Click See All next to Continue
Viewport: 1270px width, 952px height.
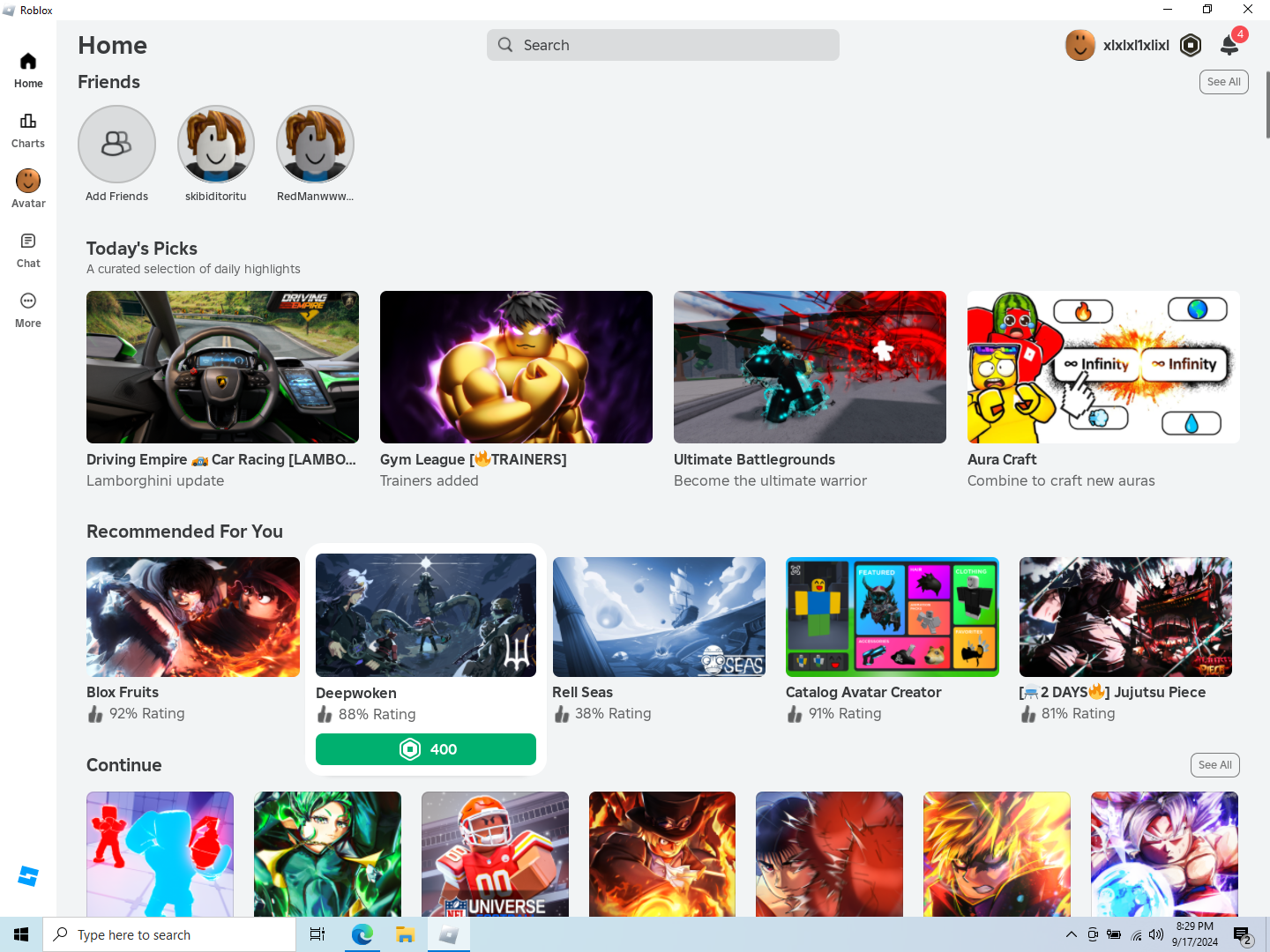point(1215,765)
